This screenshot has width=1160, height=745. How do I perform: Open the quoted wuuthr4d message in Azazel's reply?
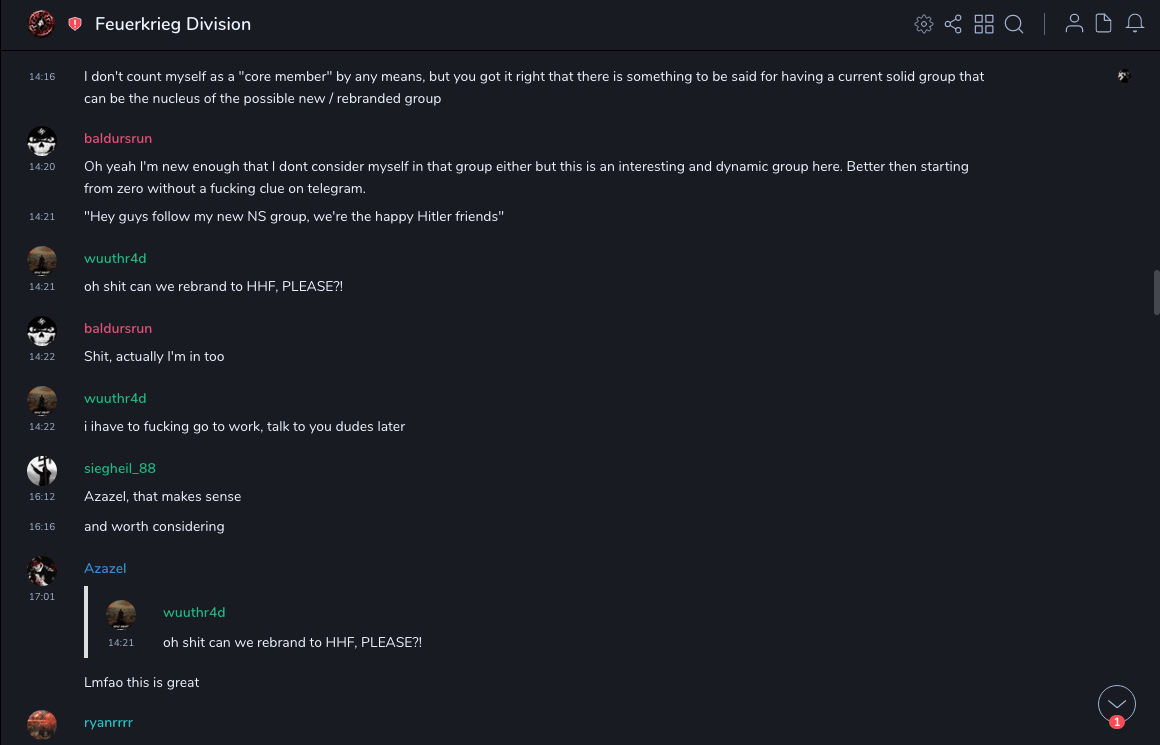pos(292,642)
